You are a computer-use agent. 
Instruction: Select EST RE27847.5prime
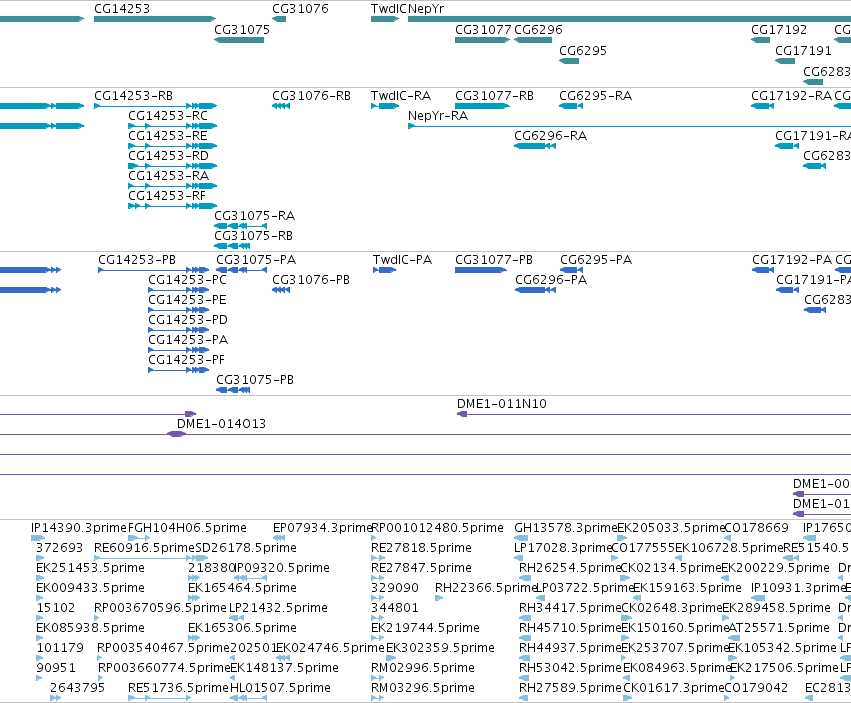pyautogui.click(x=421, y=568)
